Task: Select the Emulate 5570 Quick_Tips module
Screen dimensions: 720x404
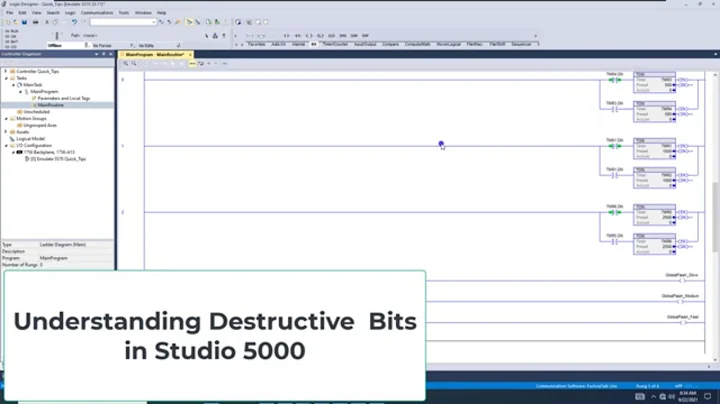Action: pos(58,159)
